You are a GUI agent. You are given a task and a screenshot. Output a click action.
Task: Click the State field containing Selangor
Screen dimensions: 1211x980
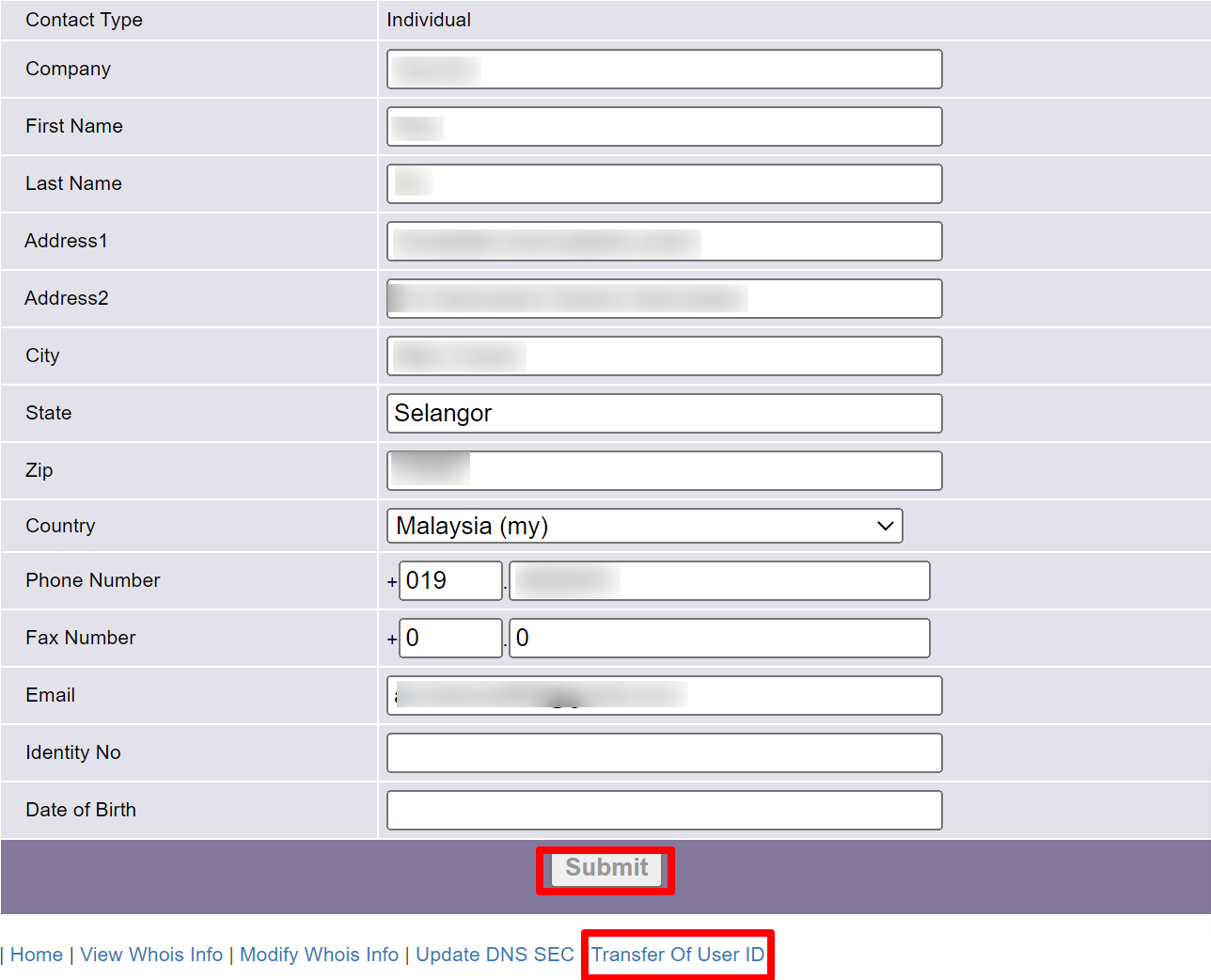pyautogui.click(x=664, y=414)
